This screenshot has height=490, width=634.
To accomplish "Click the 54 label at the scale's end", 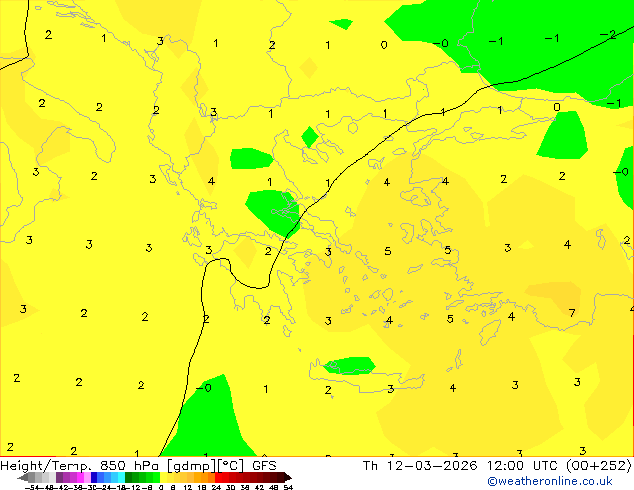I will click(288, 487).
